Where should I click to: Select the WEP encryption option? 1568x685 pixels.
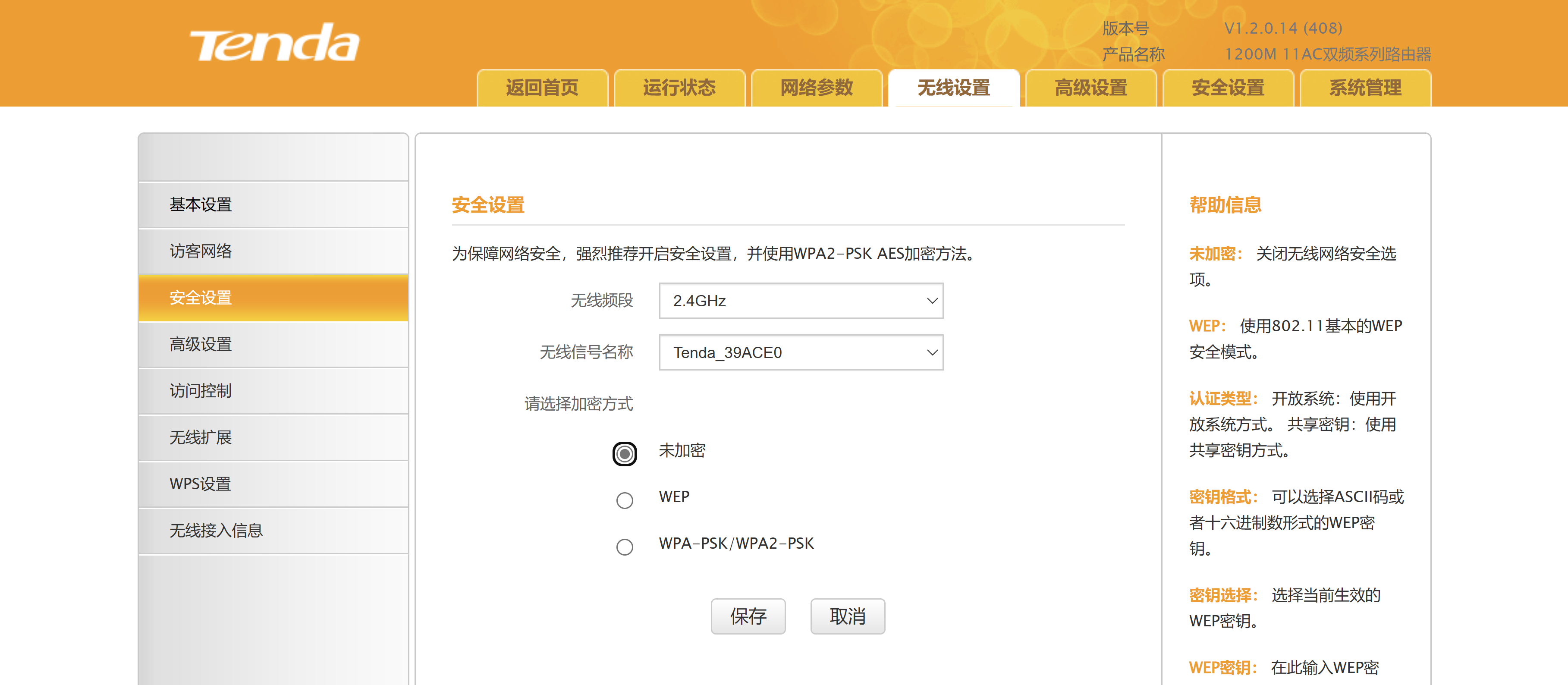coord(625,500)
